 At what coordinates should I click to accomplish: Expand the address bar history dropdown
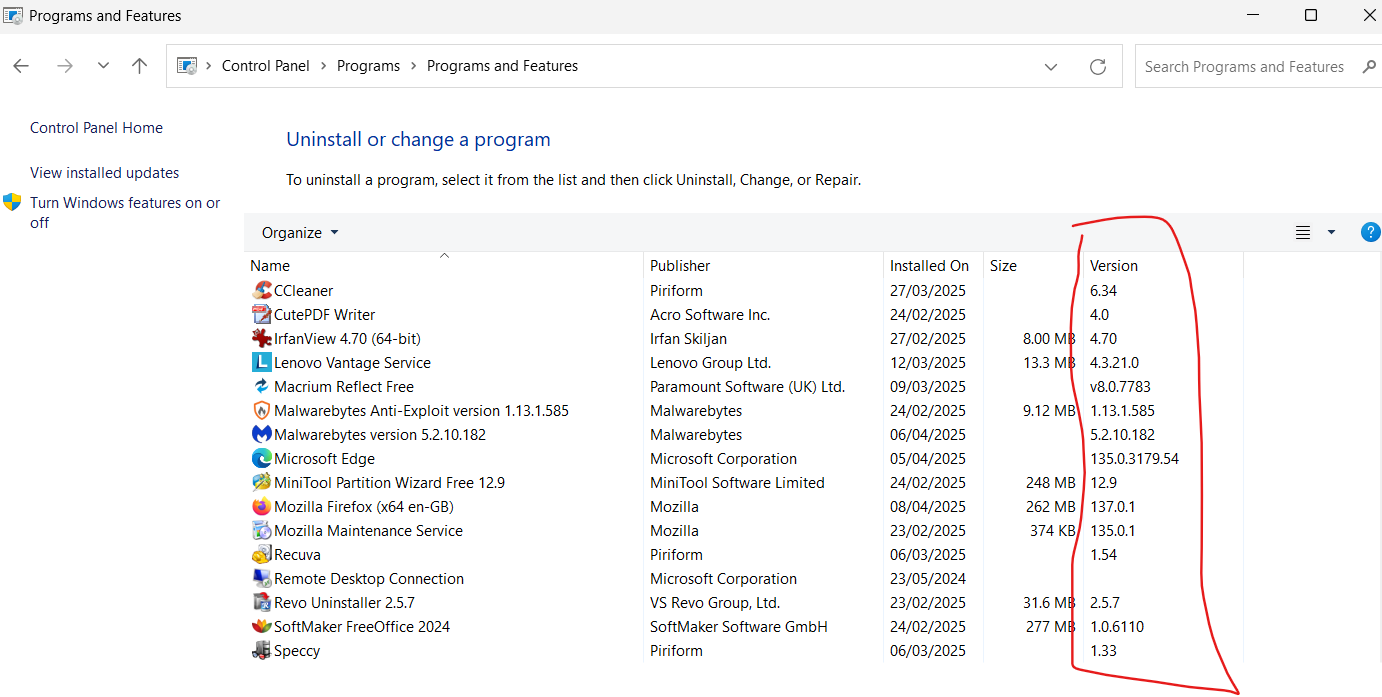1051,66
